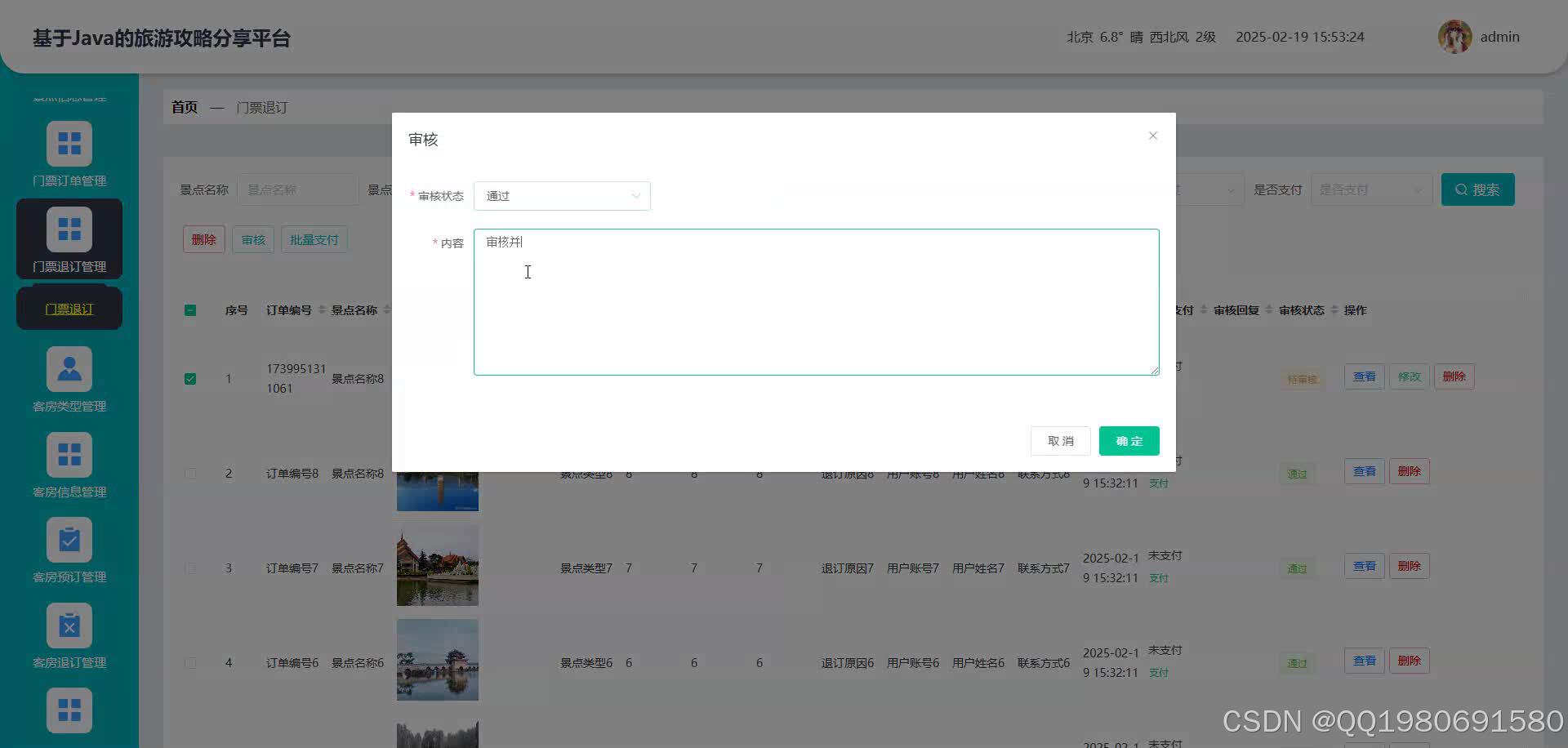The image size is (1568, 748).
Task: Go to 首页 in the breadcrumb
Action: [x=184, y=107]
